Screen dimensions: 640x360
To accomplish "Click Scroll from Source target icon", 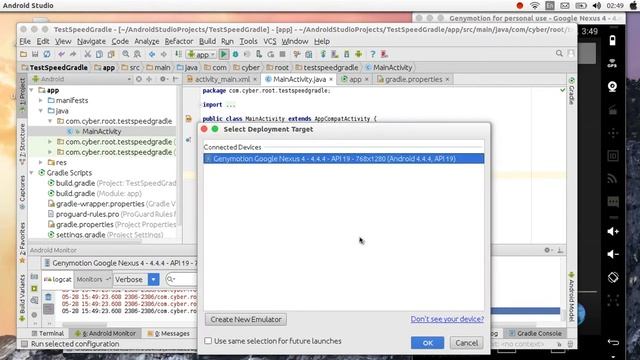I will tap(139, 79).
